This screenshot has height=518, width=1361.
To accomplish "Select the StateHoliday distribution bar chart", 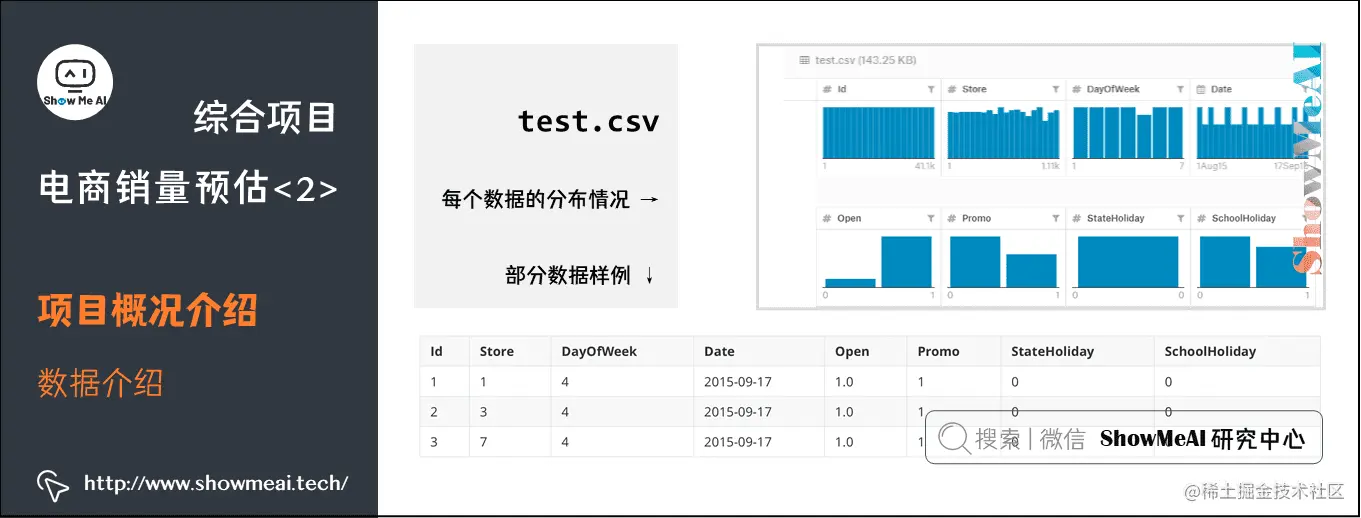I will tap(1127, 262).
